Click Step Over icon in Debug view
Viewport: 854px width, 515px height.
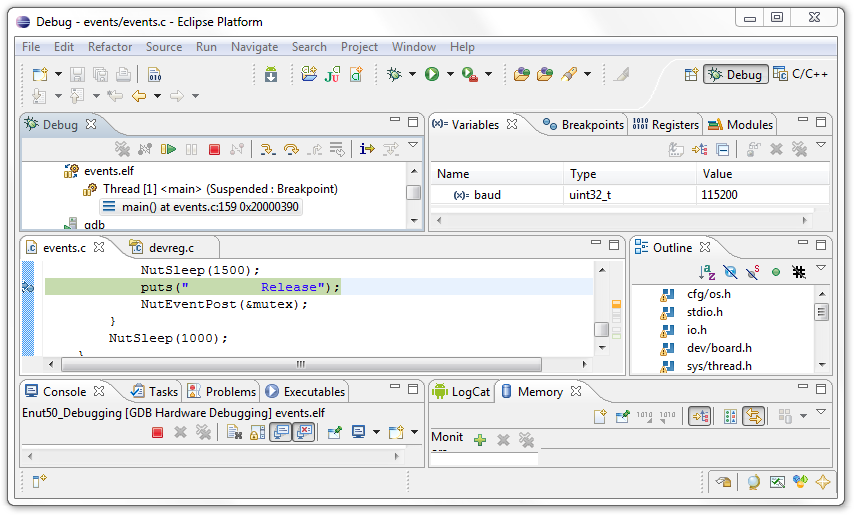click(291, 149)
